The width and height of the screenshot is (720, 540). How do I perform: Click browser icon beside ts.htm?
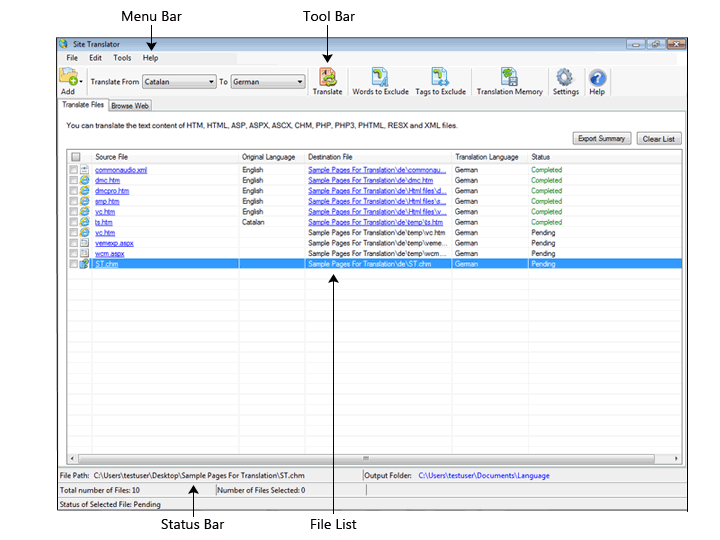click(x=84, y=222)
